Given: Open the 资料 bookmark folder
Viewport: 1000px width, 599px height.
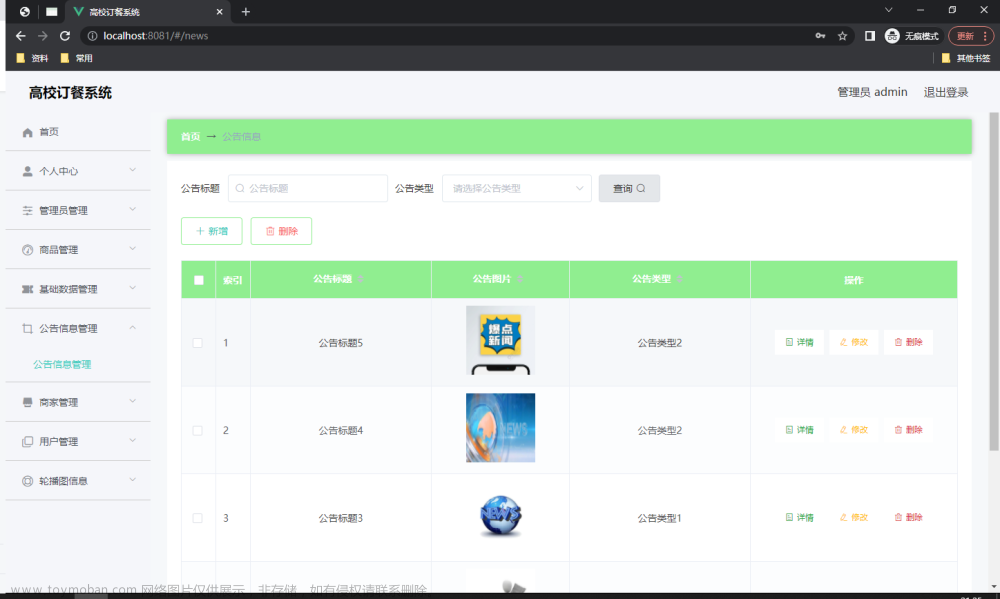Looking at the screenshot, I should 32,58.
